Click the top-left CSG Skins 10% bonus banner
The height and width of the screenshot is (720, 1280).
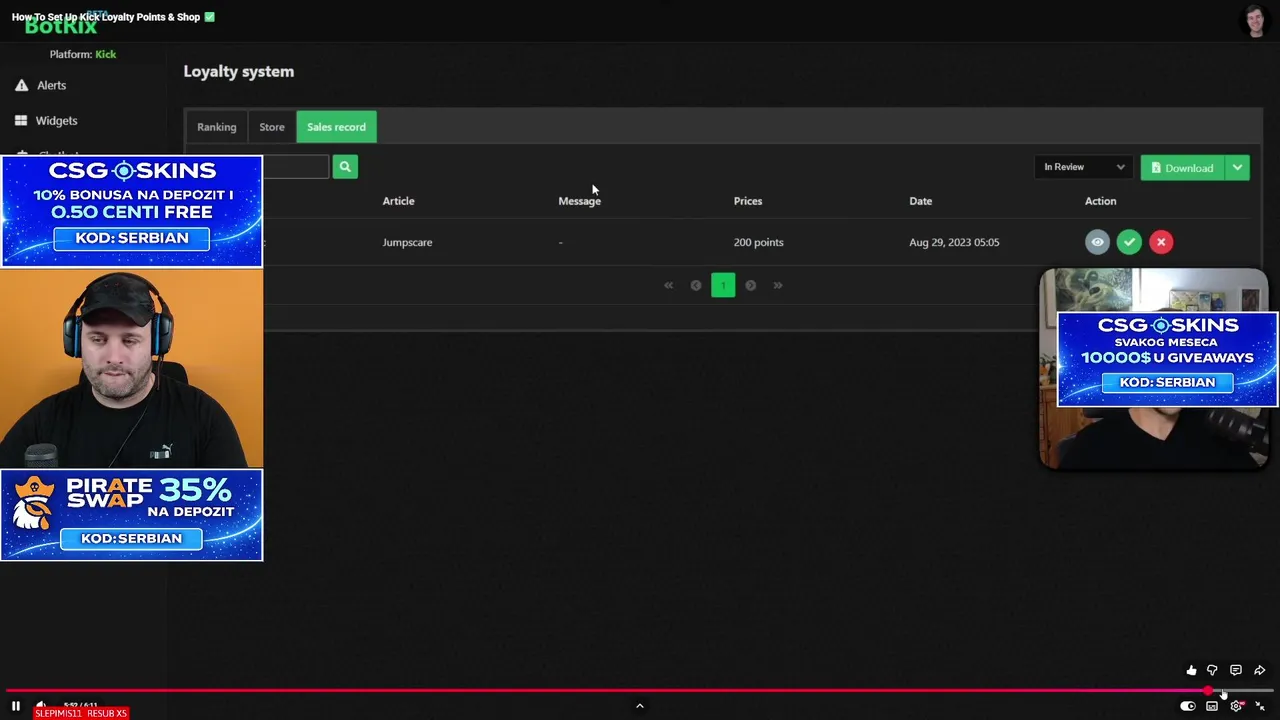(132, 211)
